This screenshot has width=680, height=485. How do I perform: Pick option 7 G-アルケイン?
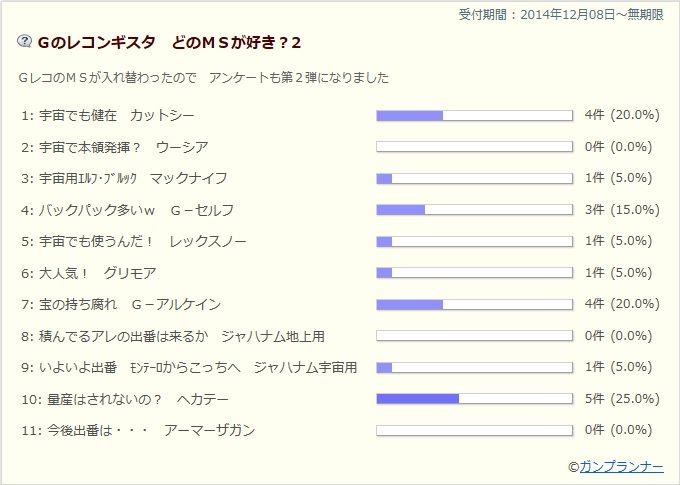pos(121,305)
